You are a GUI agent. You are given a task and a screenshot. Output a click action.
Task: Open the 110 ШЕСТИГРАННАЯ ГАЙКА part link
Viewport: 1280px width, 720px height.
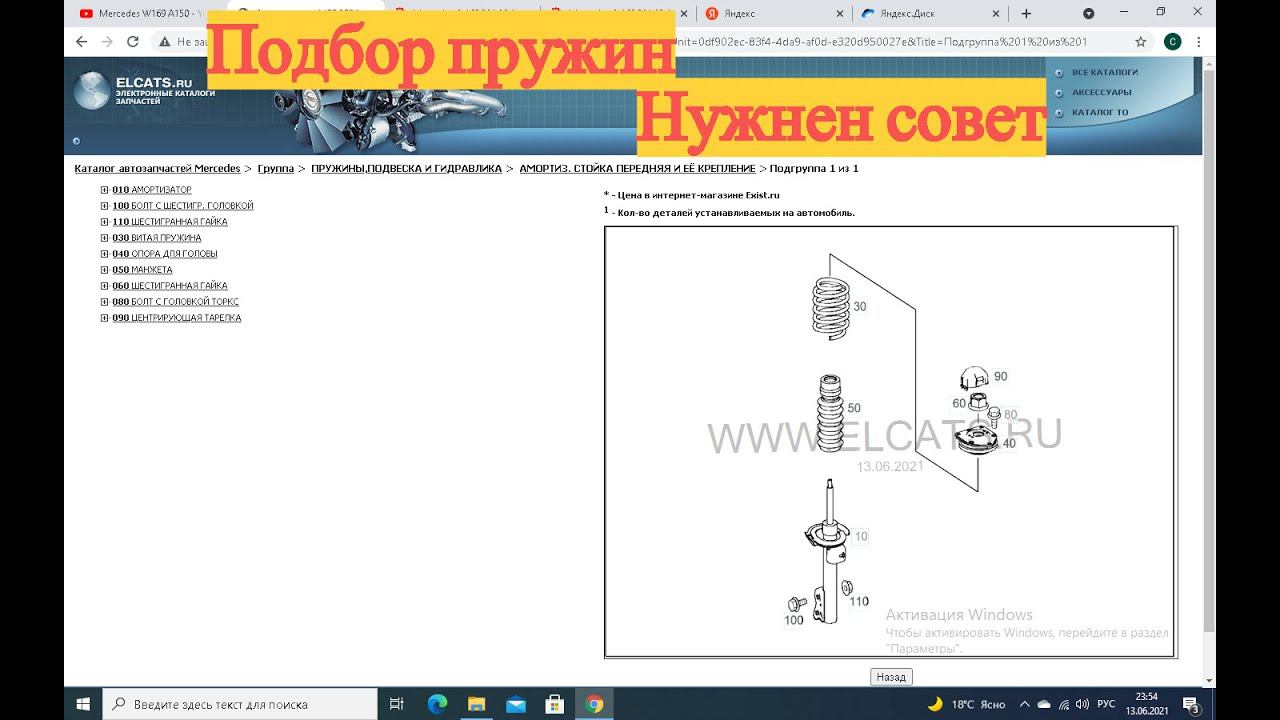[170, 222]
